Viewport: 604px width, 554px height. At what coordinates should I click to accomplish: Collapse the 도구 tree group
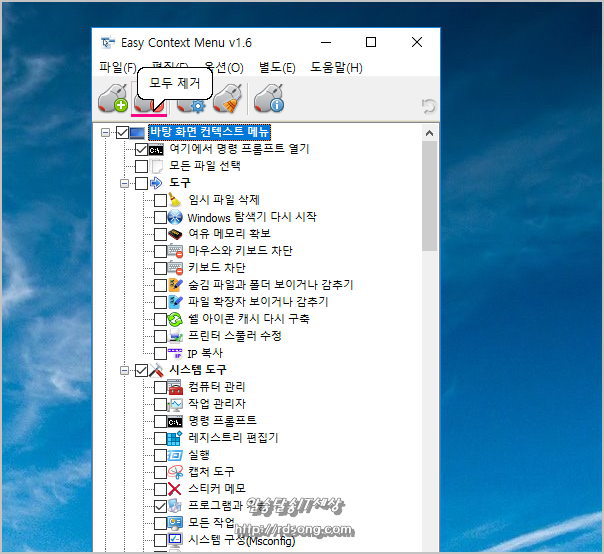(x=123, y=183)
